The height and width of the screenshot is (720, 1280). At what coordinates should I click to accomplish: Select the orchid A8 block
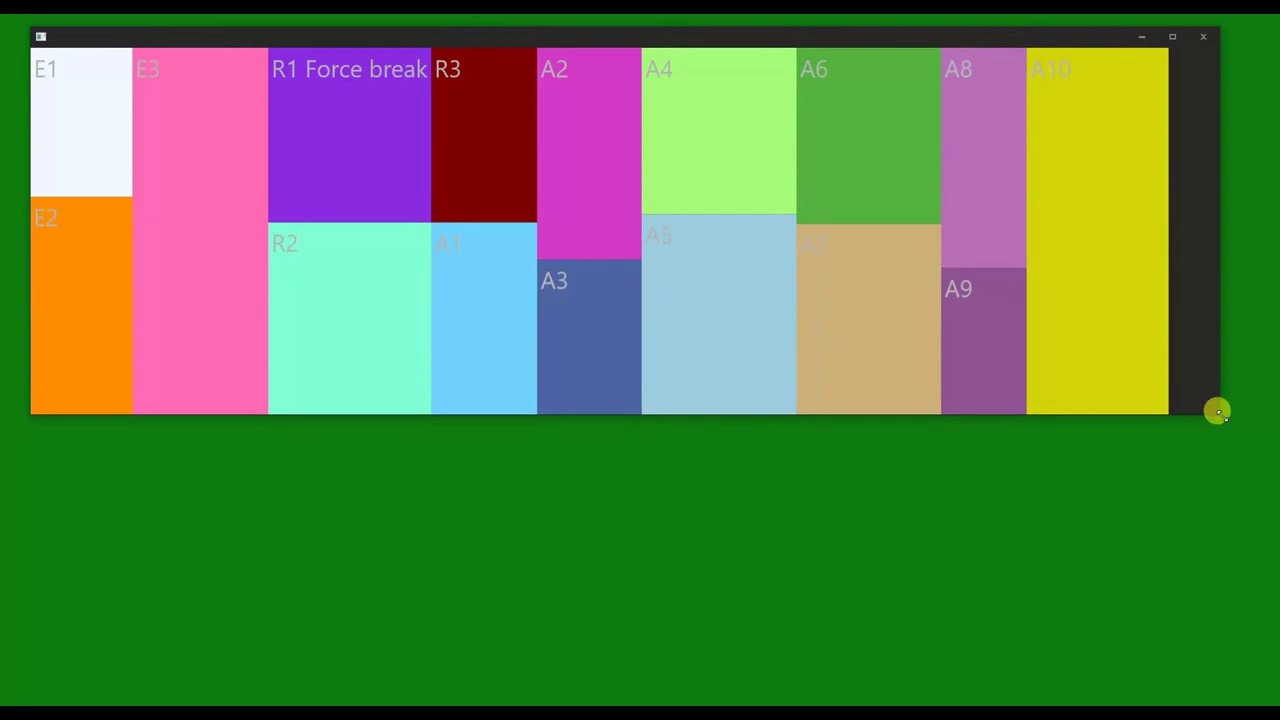(983, 158)
